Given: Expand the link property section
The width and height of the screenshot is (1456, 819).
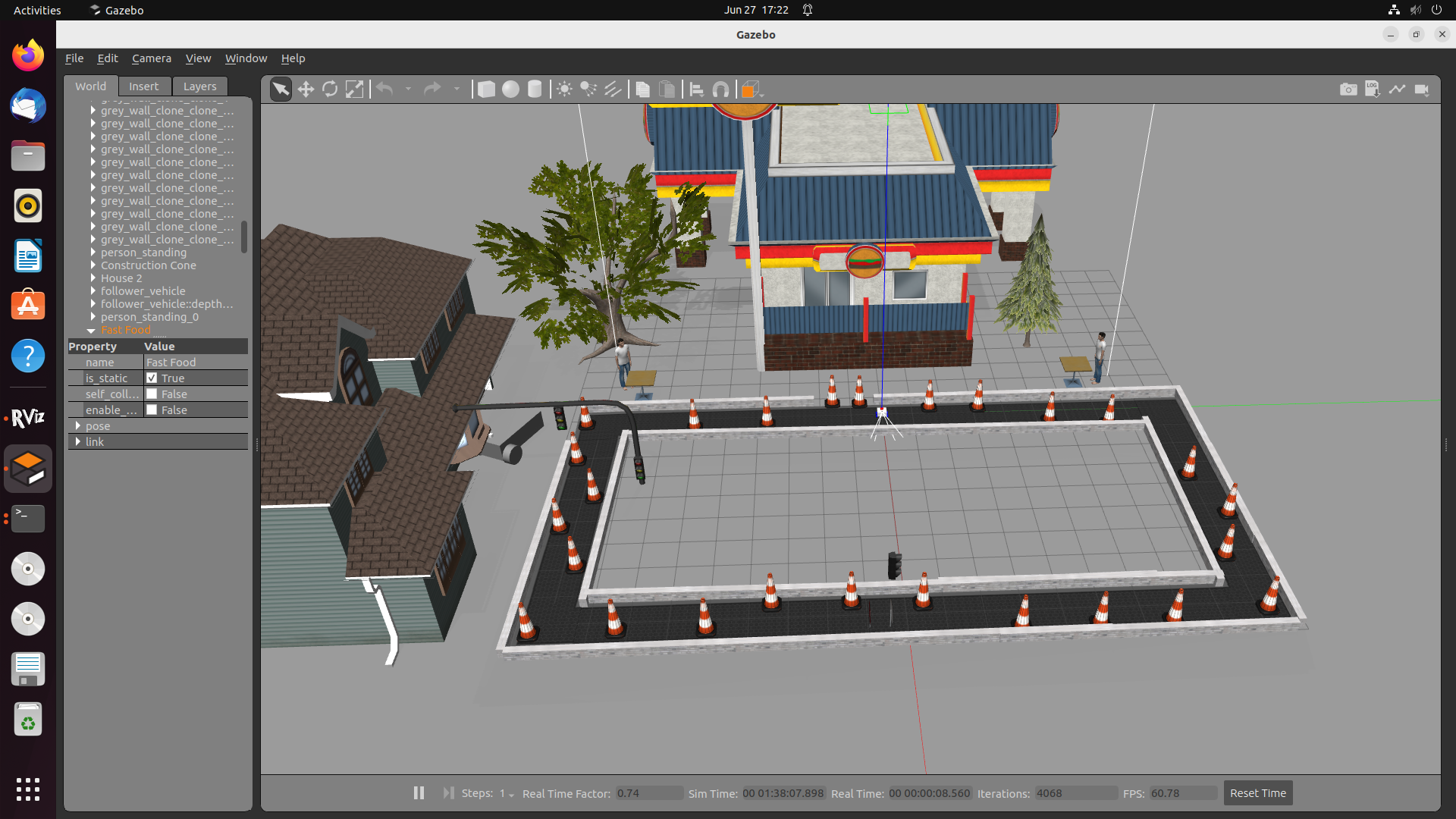Looking at the screenshot, I should [79, 441].
